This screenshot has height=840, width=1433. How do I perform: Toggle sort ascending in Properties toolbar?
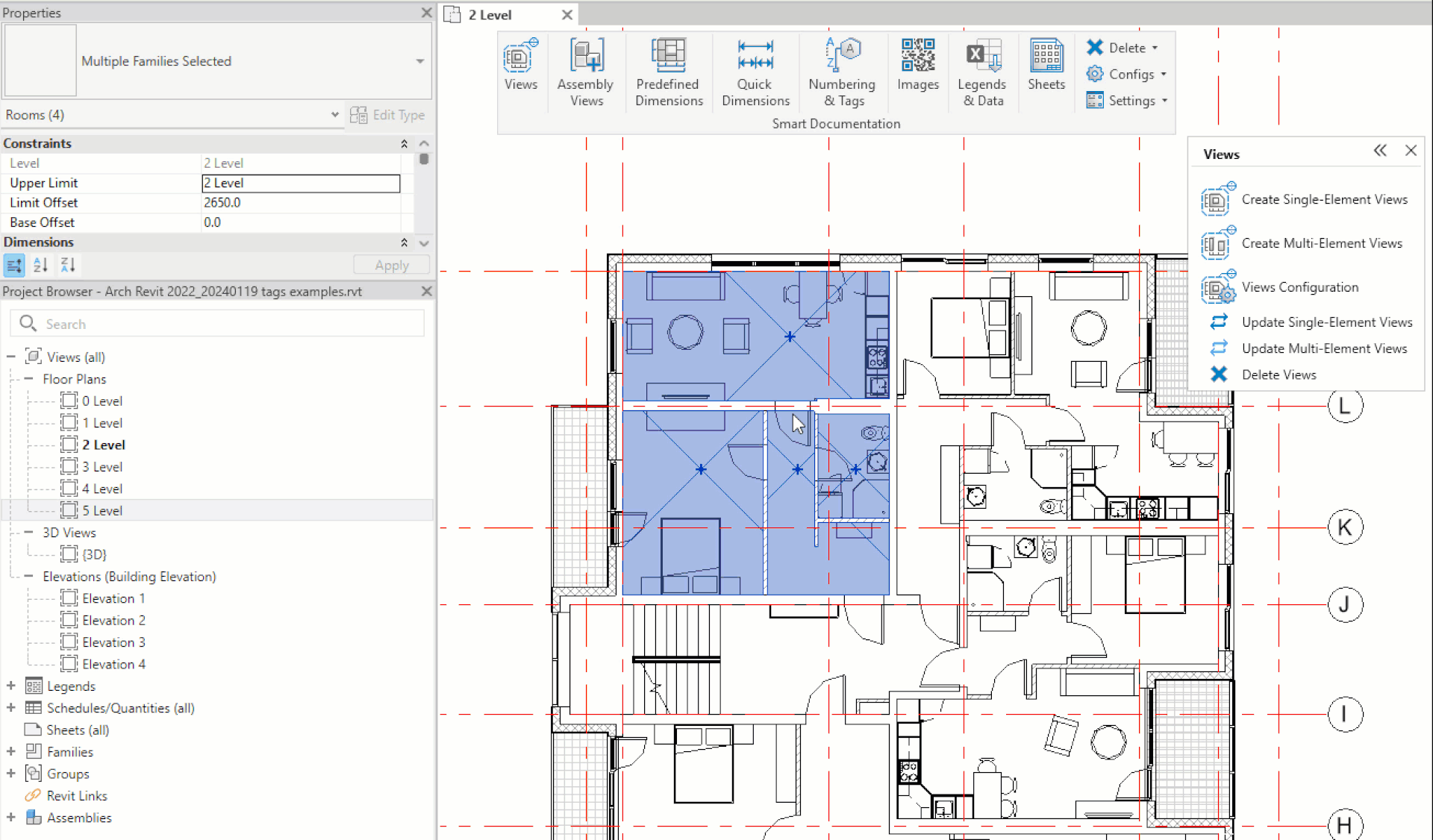point(41,265)
